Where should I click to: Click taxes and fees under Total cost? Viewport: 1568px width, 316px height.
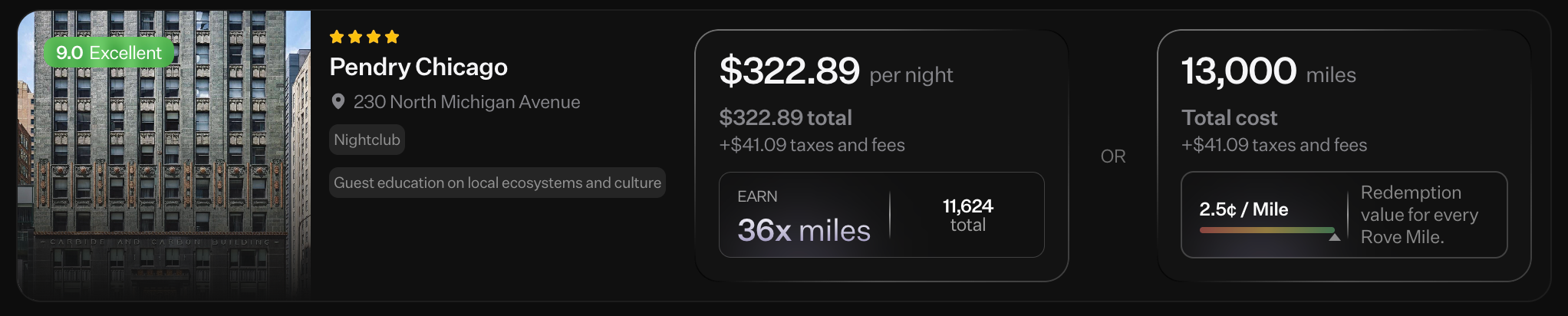pos(1273,145)
